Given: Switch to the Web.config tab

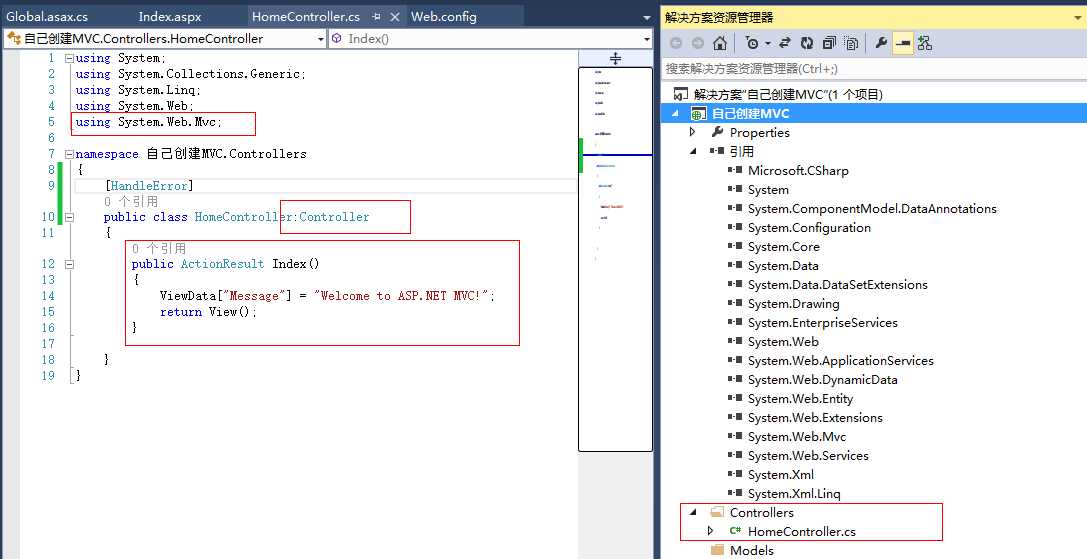Looking at the screenshot, I should (444, 16).
